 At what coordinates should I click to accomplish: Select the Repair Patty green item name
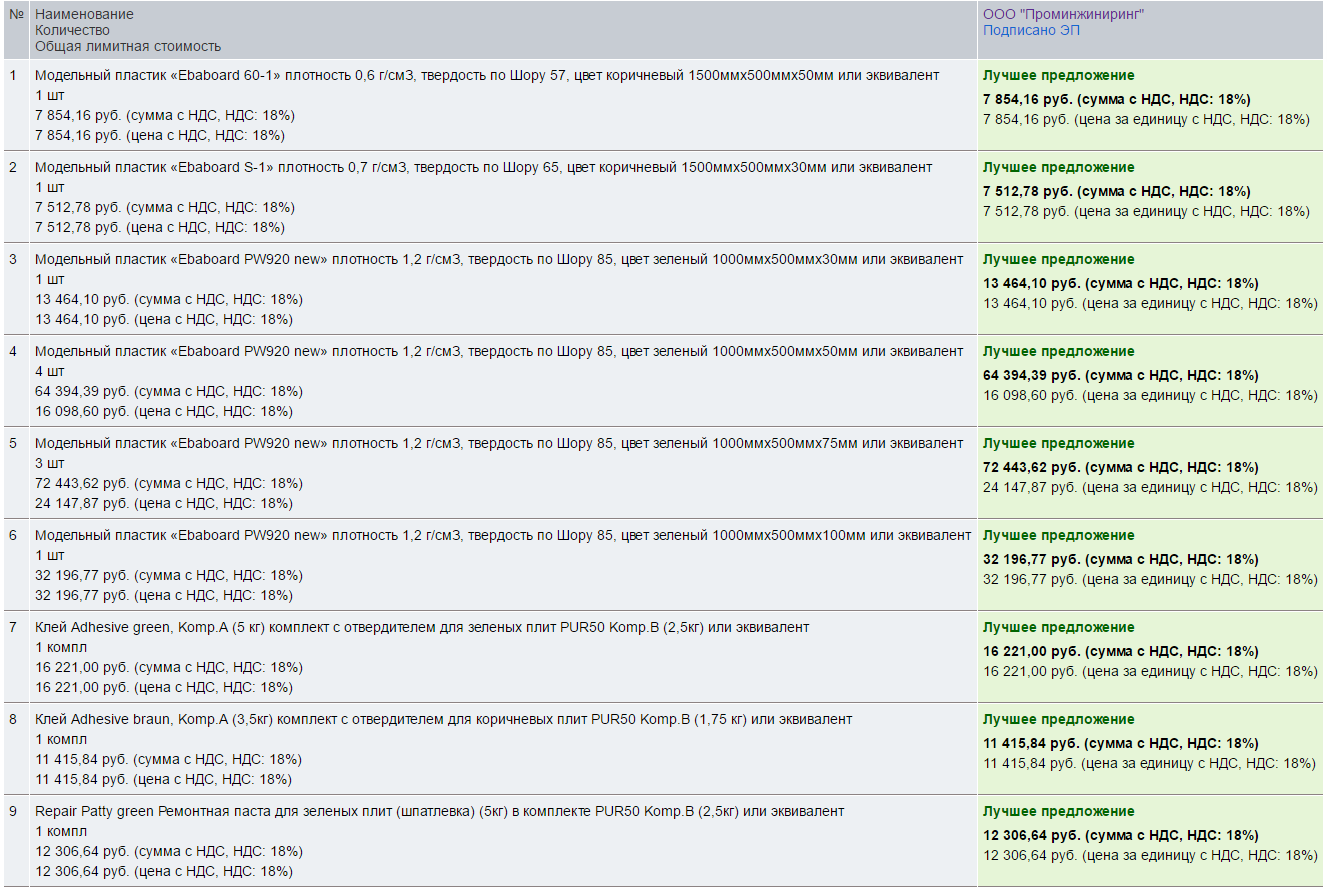pyautogui.click(x=439, y=811)
